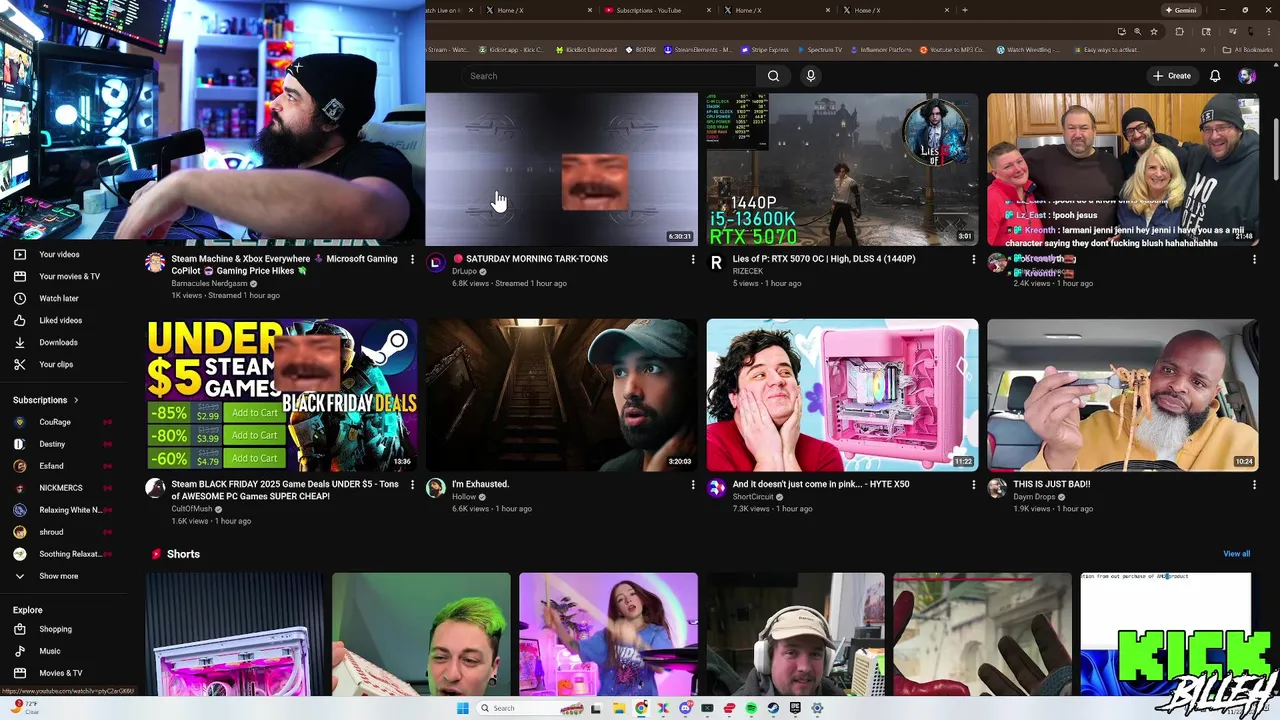The height and width of the screenshot is (720, 1280).
Task: Open CultOfMush channel name link
Action: (x=192, y=509)
